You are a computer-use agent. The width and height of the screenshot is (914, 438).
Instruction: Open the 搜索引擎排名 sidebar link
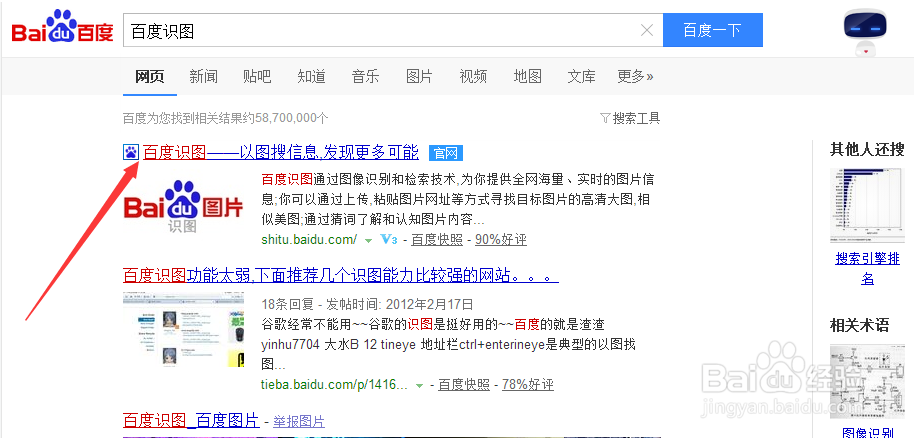[867, 268]
